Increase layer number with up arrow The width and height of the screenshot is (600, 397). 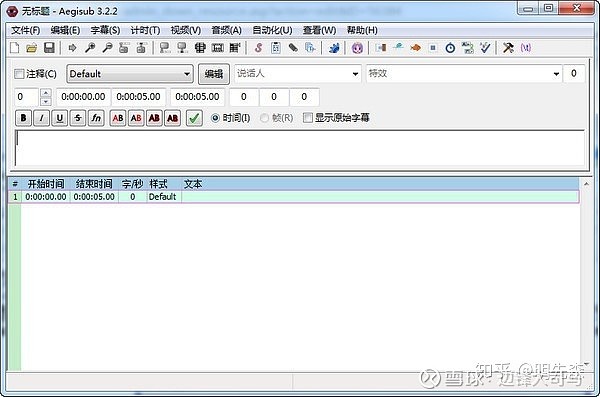coord(46,93)
